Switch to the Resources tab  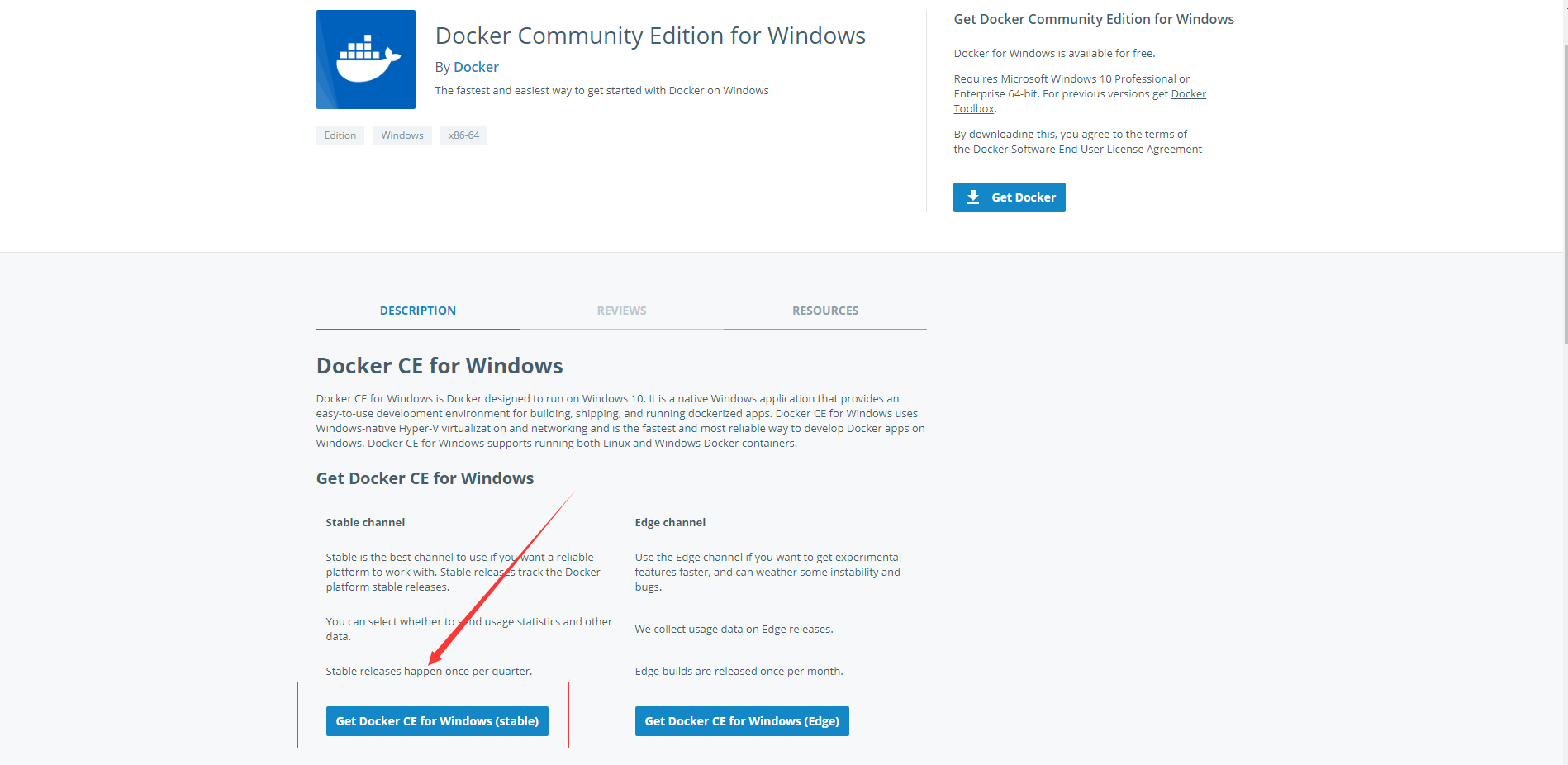tap(825, 311)
